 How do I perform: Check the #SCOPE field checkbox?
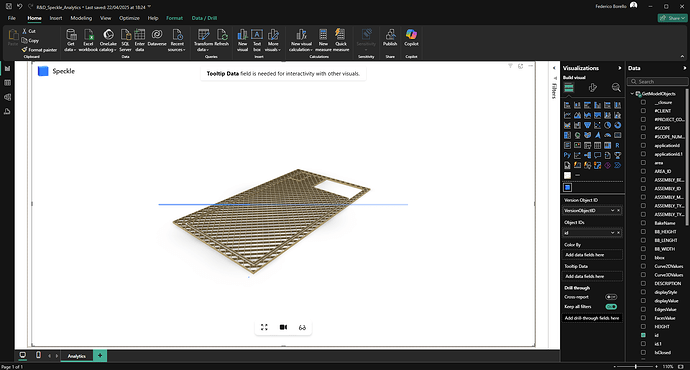643,128
